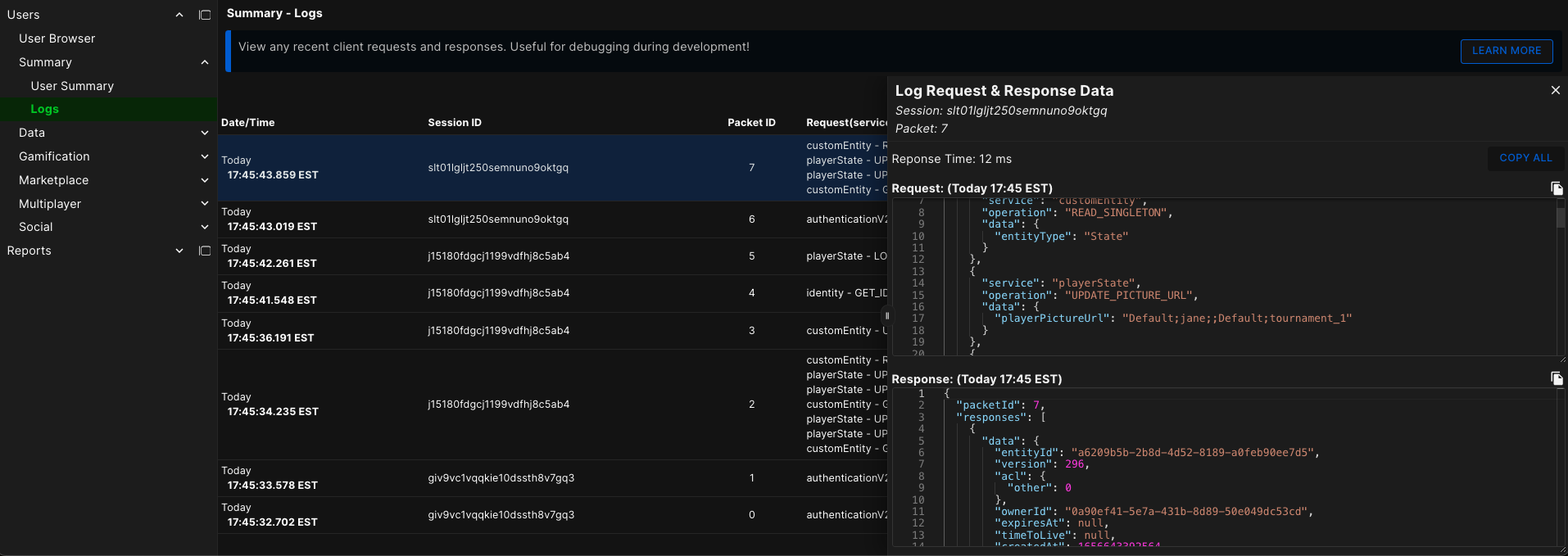Go to User Summary
Screen dimensions: 1568x556
72,86
